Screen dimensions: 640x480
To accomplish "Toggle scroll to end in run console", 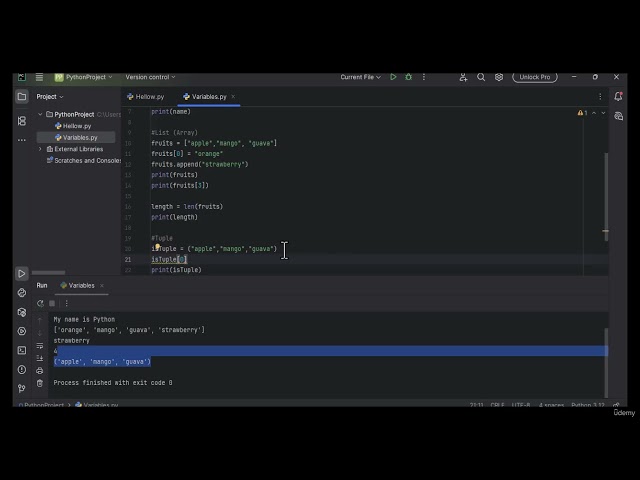I will point(40,358).
